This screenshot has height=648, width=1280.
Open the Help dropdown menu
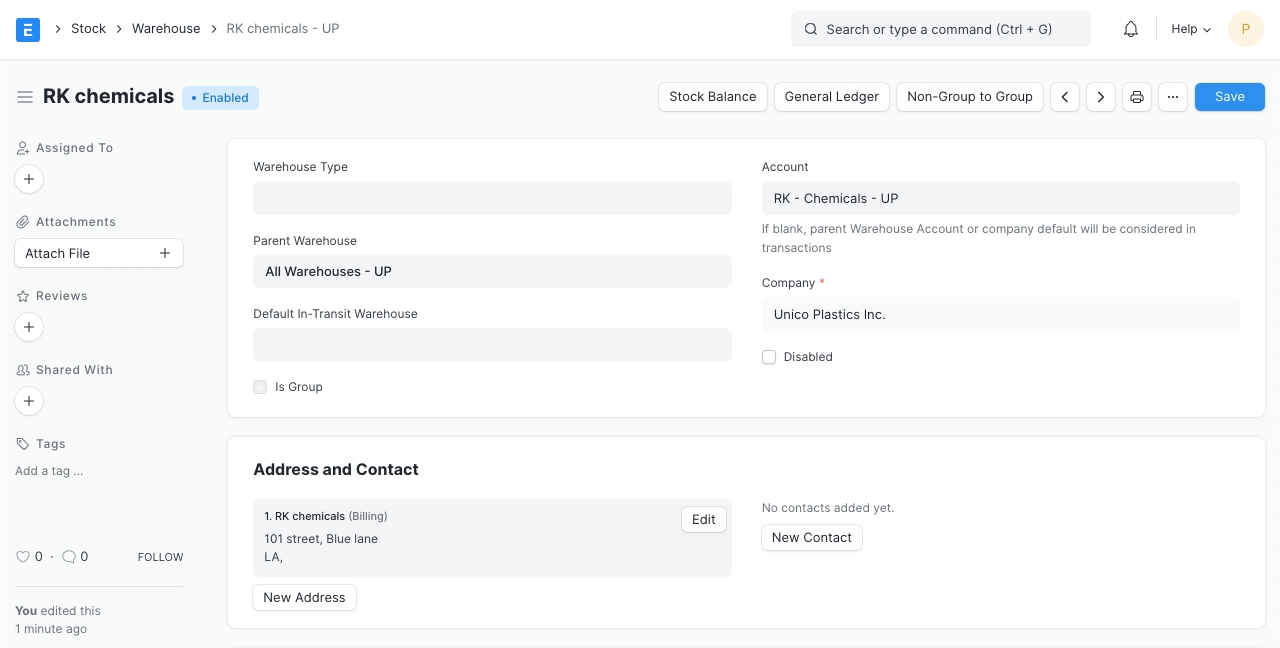1191,29
